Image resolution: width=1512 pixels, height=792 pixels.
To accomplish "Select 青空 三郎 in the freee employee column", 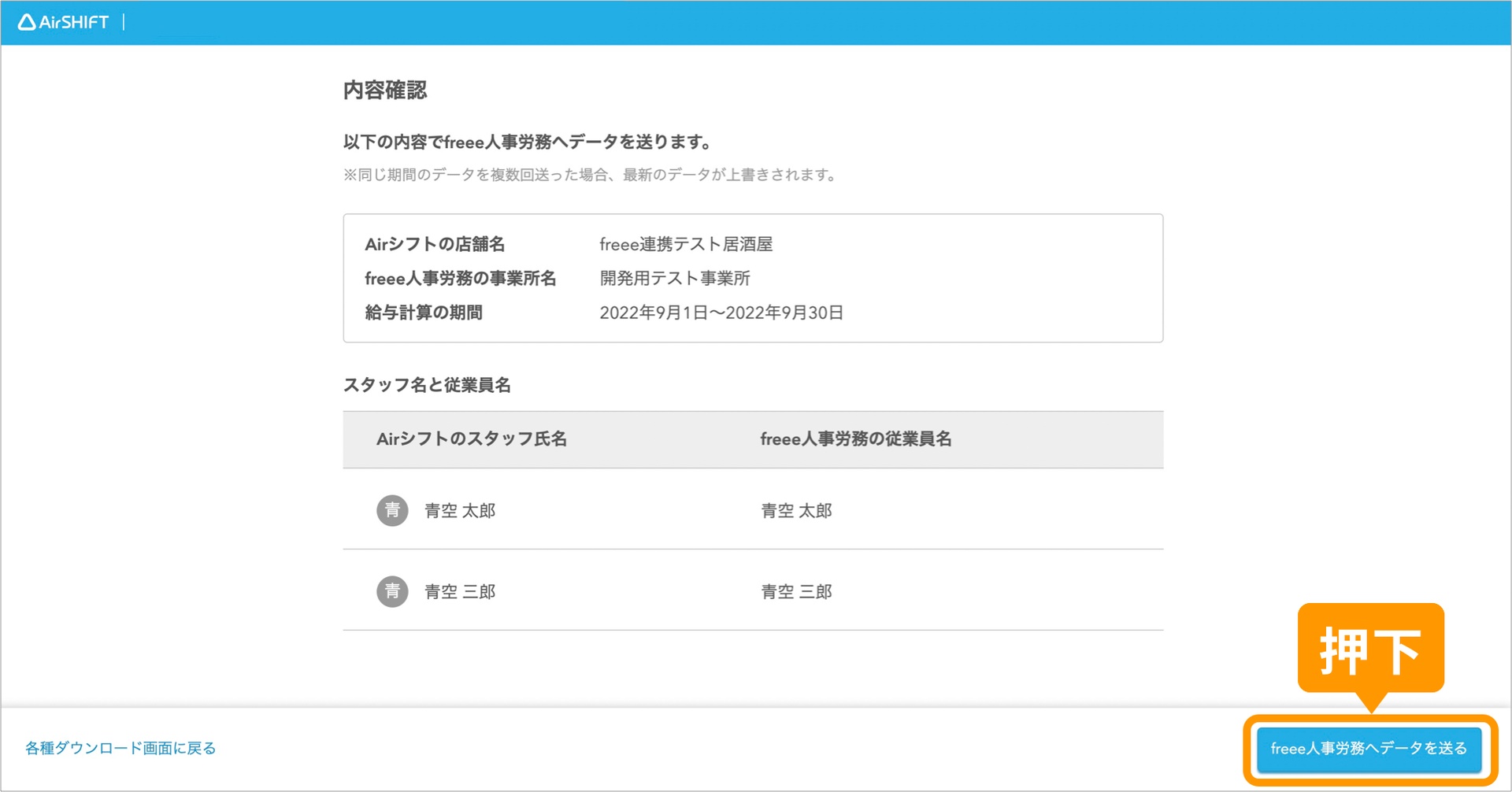I will 796,592.
